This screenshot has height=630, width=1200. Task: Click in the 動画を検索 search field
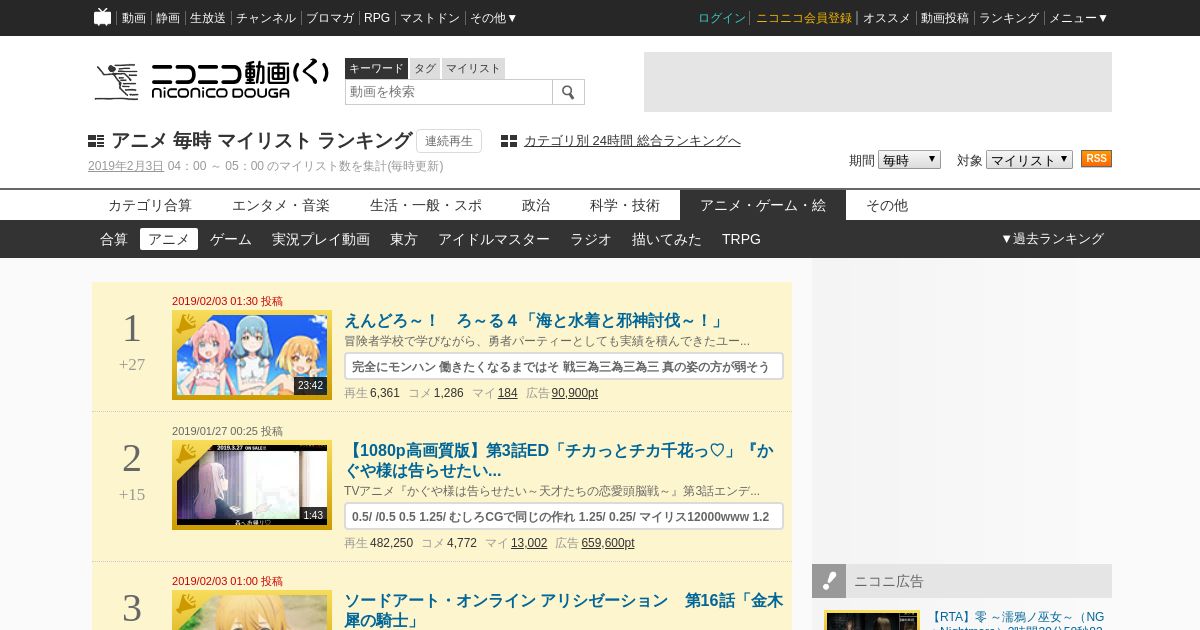coord(449,92)
